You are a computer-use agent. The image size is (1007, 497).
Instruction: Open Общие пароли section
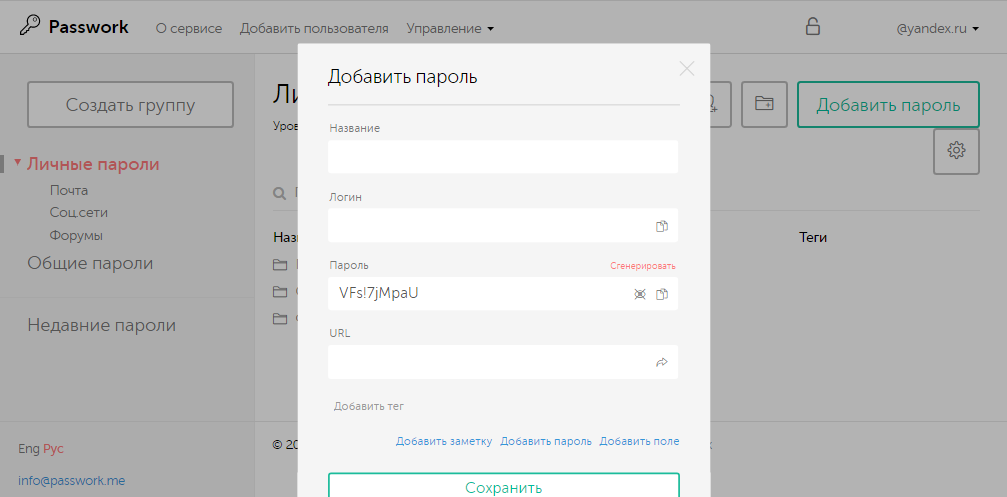coord(90,263)
